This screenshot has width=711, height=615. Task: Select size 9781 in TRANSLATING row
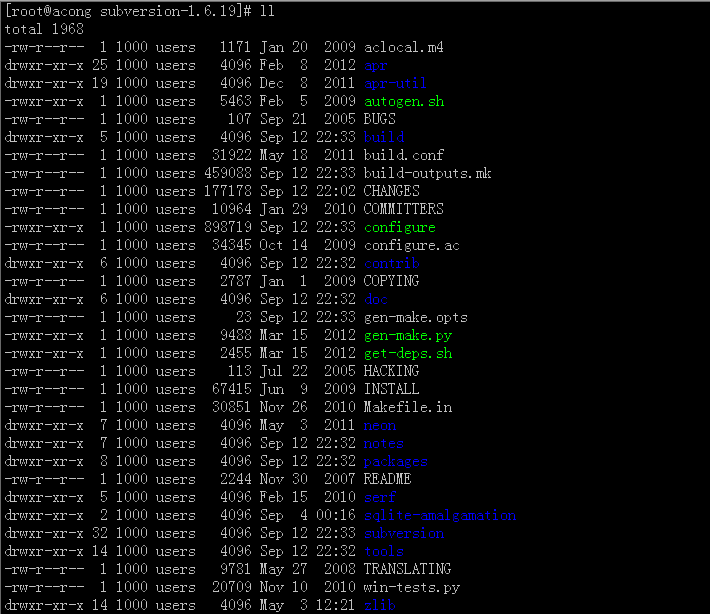point(236,569)
